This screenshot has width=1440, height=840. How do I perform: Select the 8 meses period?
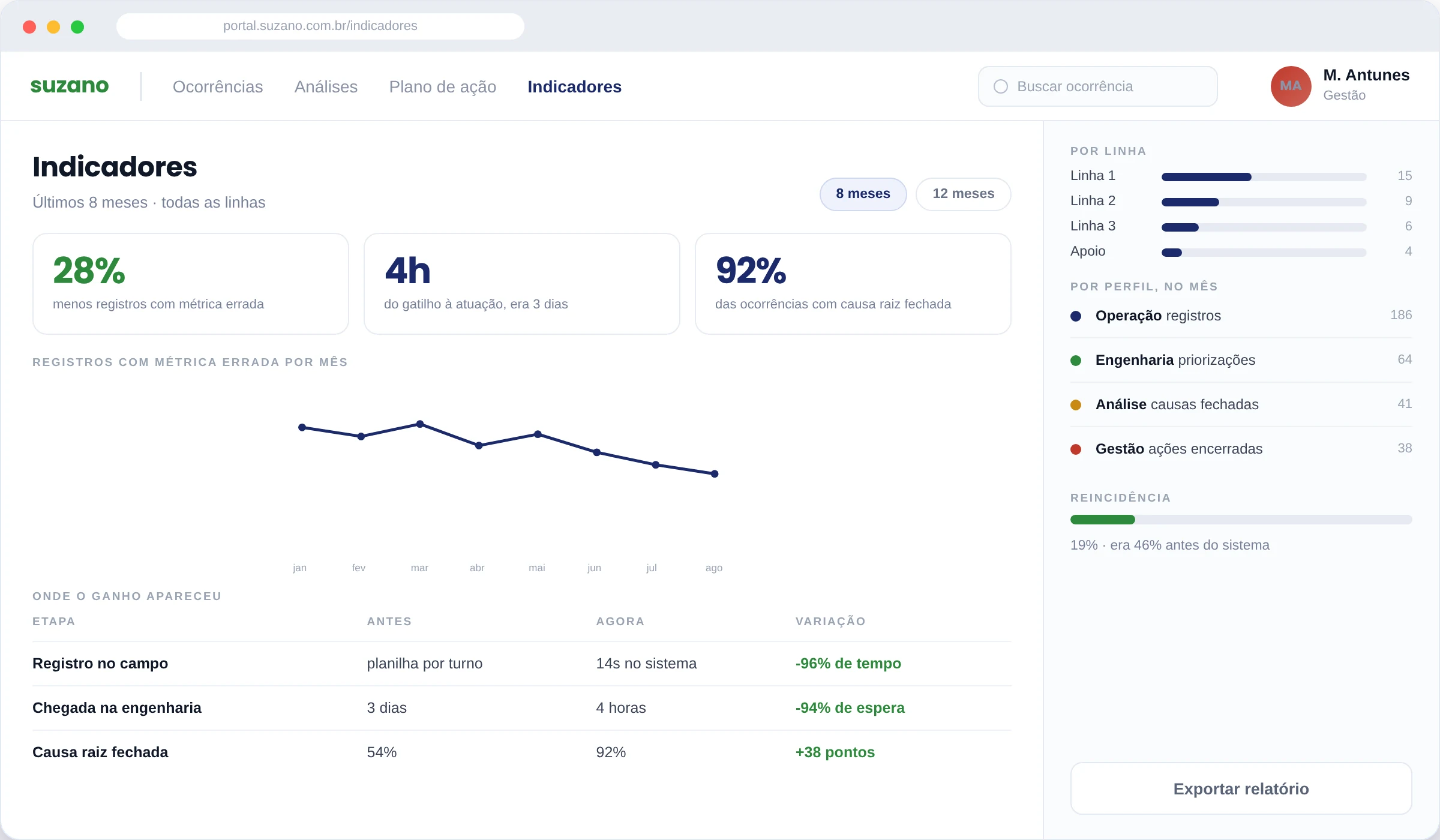[x=863, y=194]
